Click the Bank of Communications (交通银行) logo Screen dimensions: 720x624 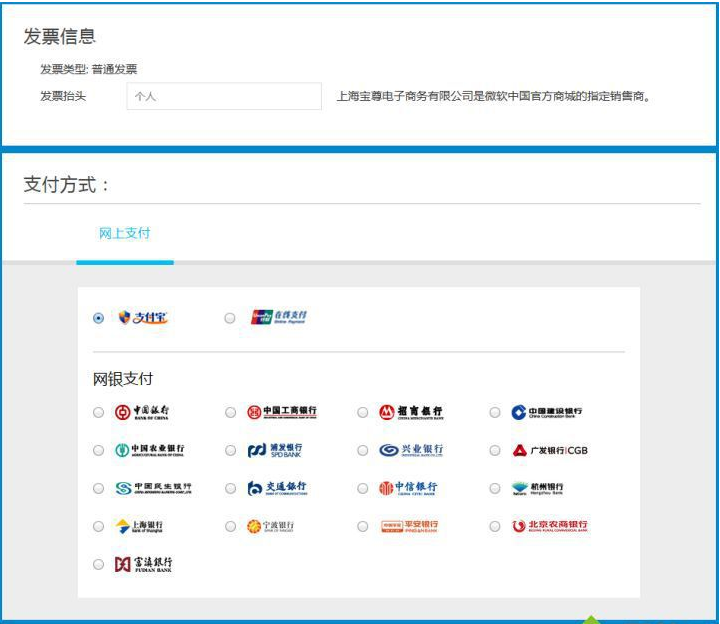click(x=277, y=489)
